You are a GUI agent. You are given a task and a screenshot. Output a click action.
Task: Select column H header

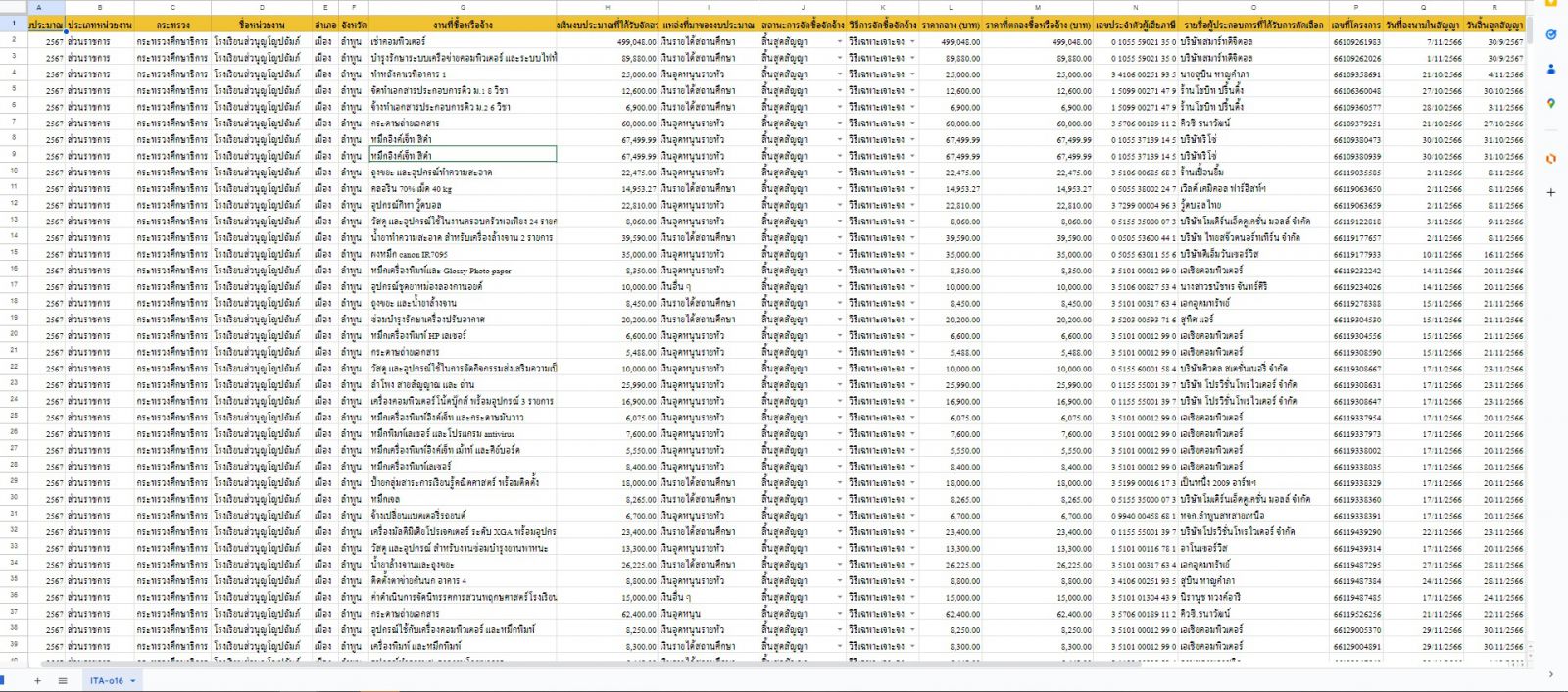[x=607, y=8]
